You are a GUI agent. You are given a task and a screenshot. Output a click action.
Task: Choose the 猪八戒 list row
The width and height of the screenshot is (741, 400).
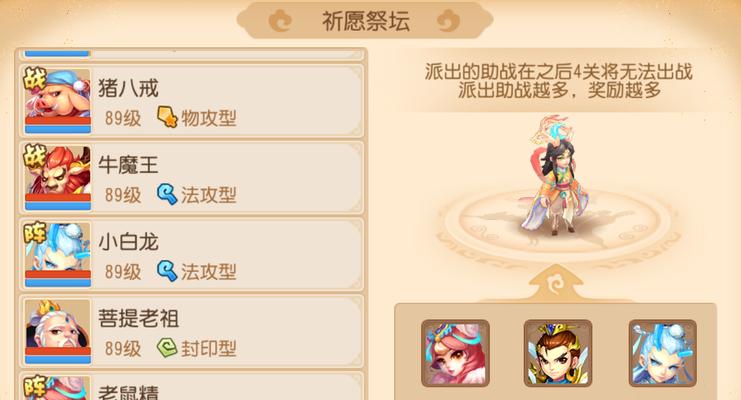tap(191, 101)
